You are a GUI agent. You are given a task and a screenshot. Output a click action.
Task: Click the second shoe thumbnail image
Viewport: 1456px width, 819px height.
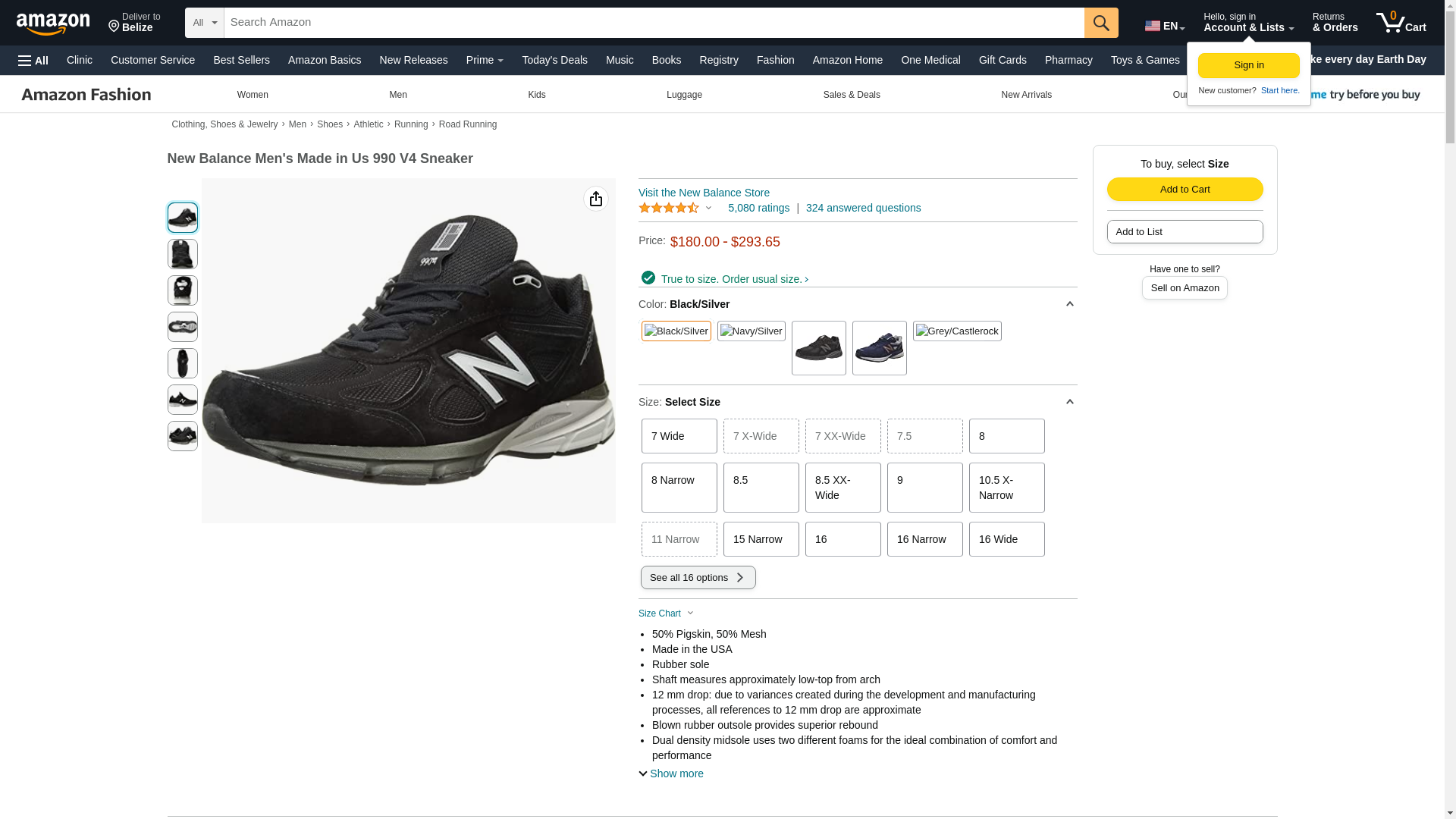[182, 254]
